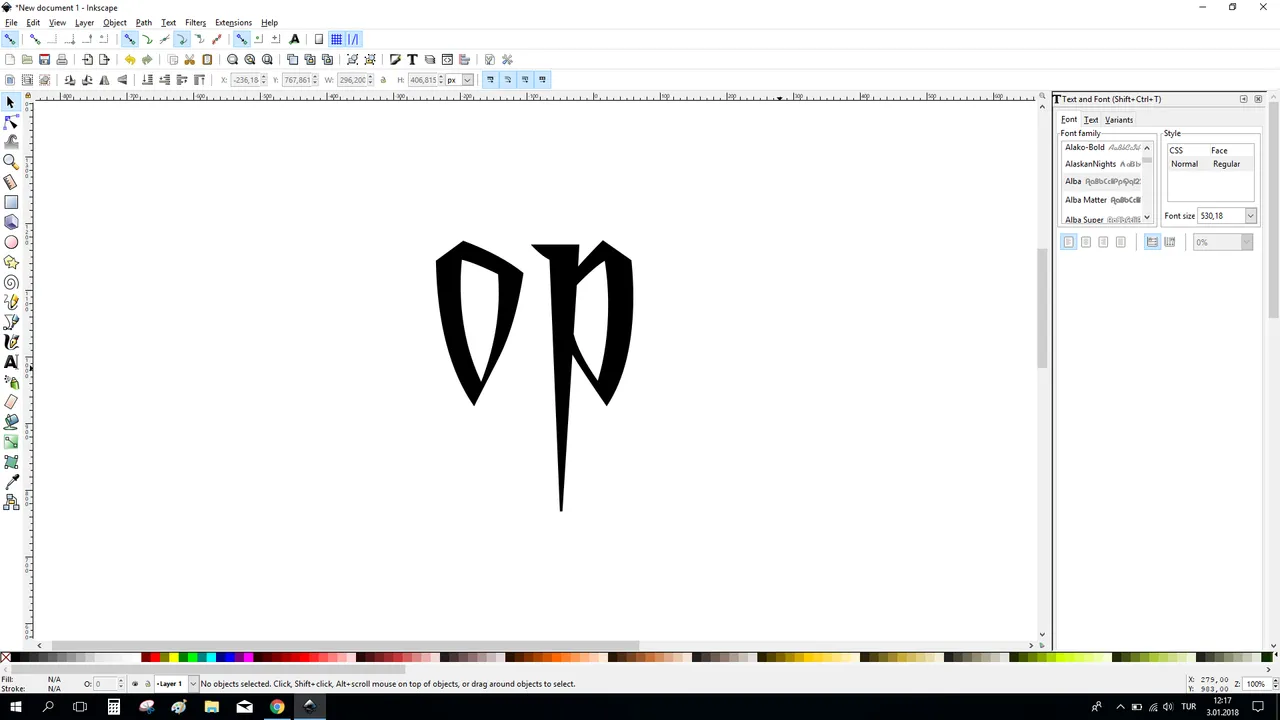
Task: Select the Zoom tool in toolbox
Action: point(11,162)
